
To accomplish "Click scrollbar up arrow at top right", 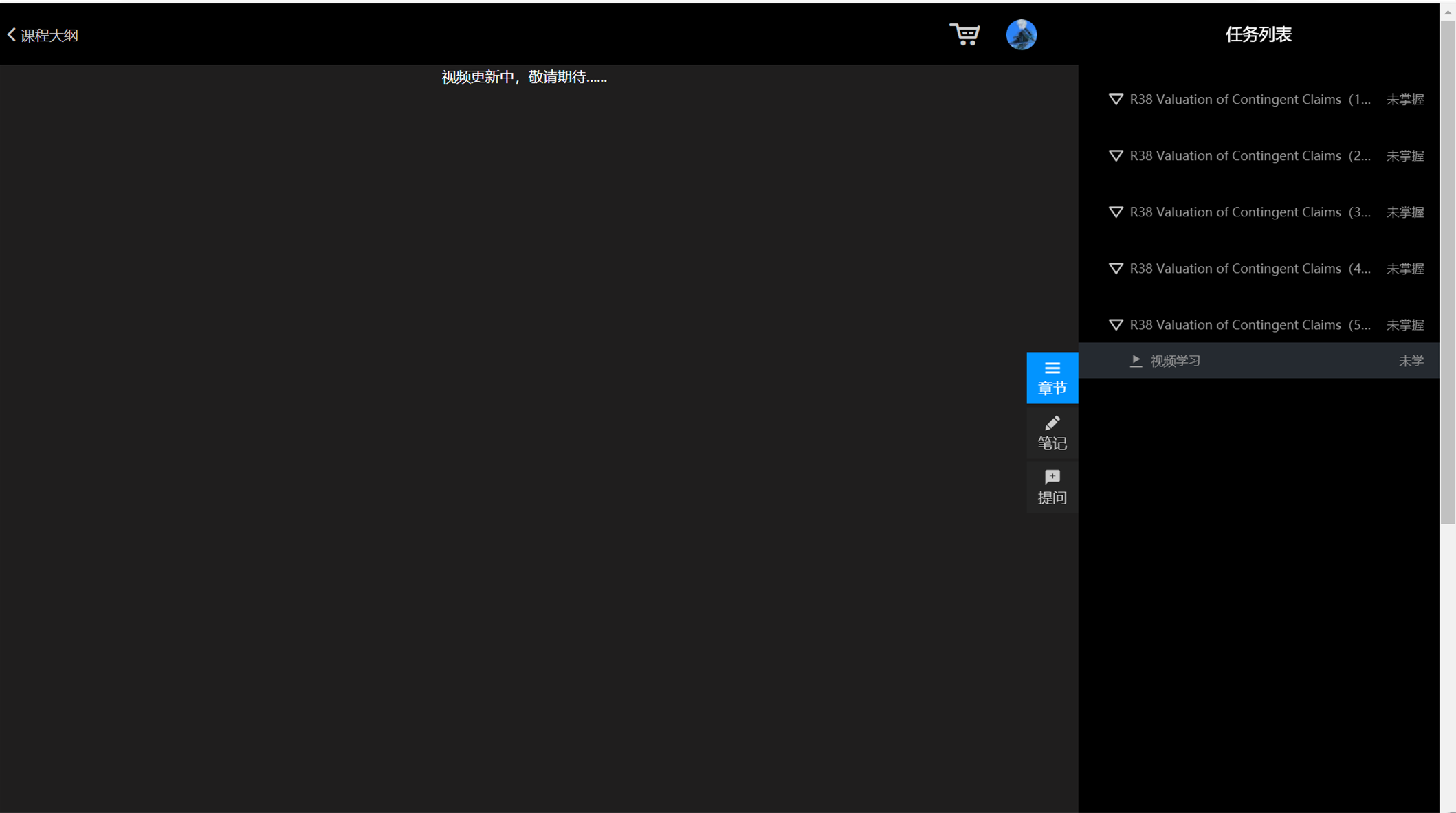I will [1448, 12].
